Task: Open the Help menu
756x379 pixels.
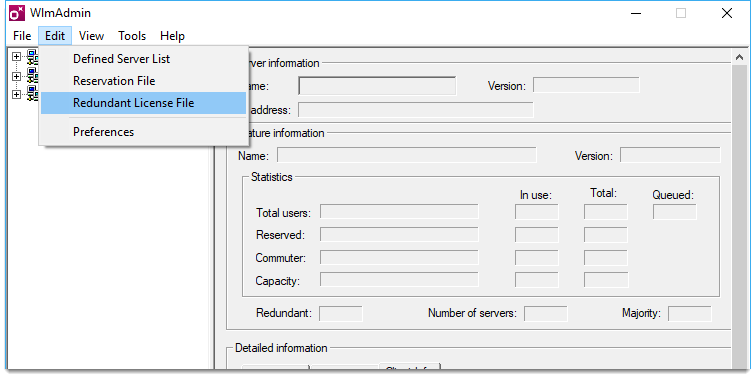Action: 172,36
